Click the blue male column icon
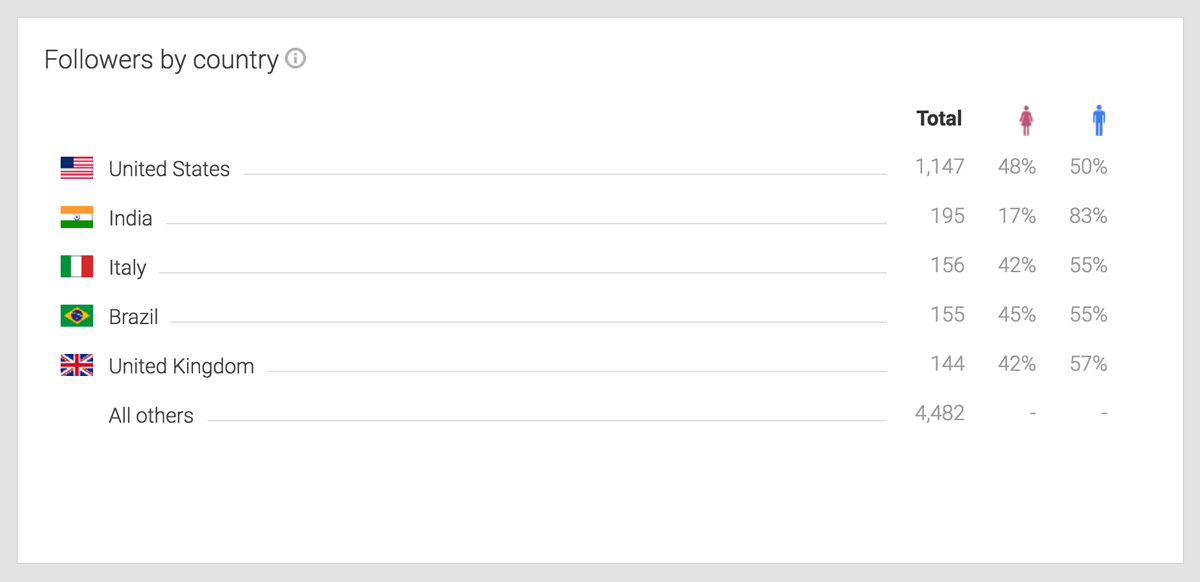Viewport: 1200px width, 582px height. (1099, 121)
